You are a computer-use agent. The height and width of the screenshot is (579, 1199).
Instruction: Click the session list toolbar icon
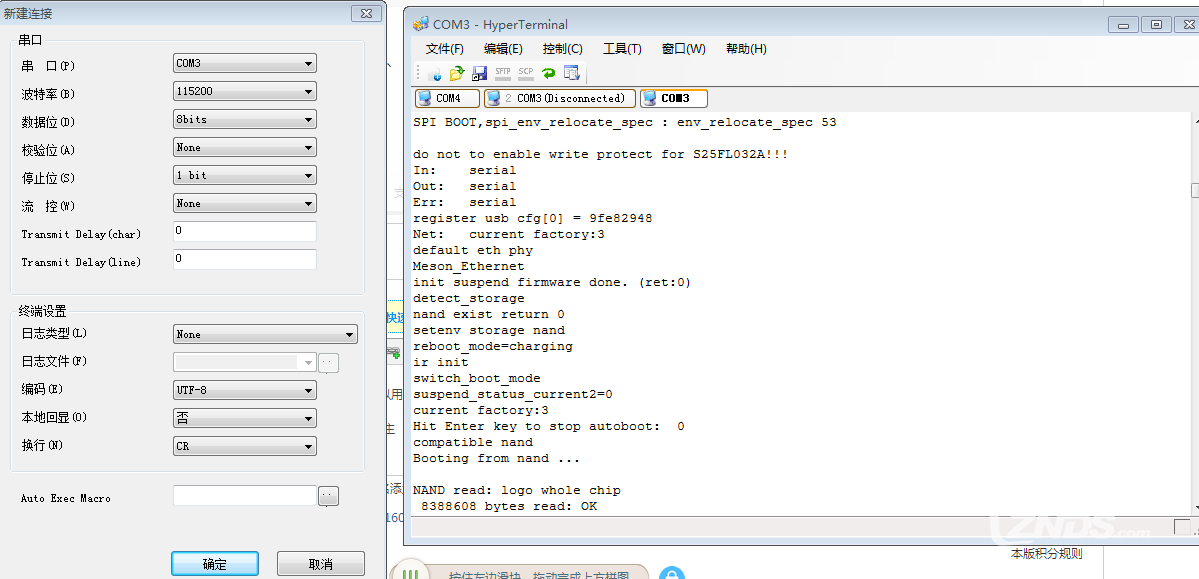[571, 73]
